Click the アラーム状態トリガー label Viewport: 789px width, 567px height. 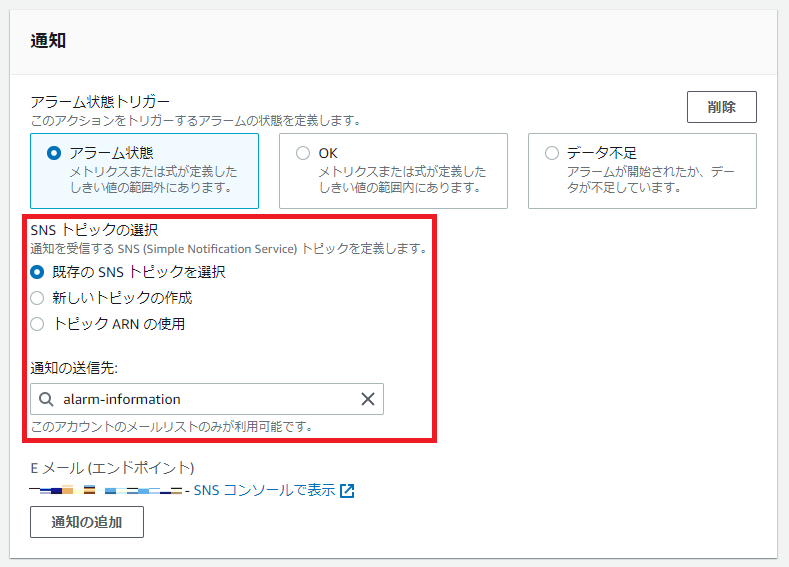(100, 102)
